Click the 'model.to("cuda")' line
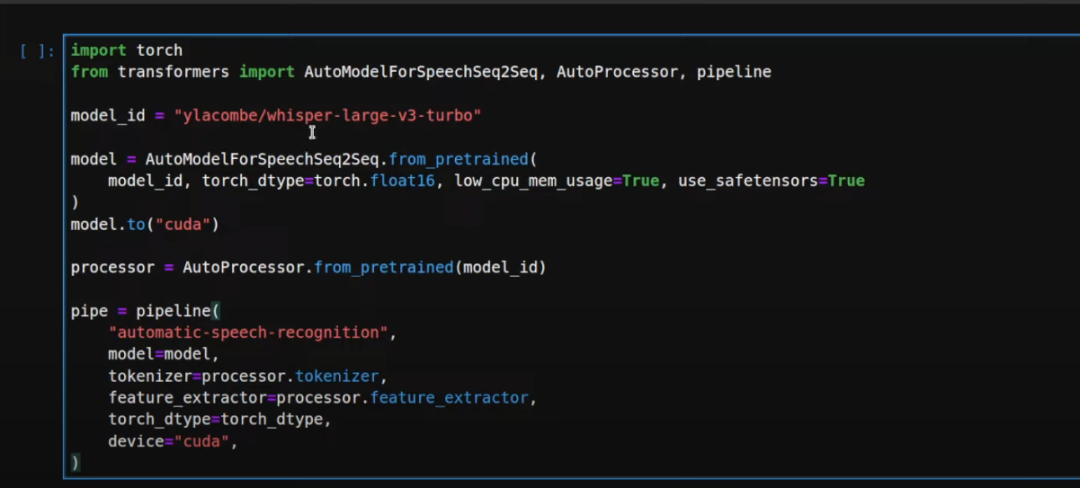Image resolution: width=1080 pixels, height=488 pixels. click(x=145, y=224)
